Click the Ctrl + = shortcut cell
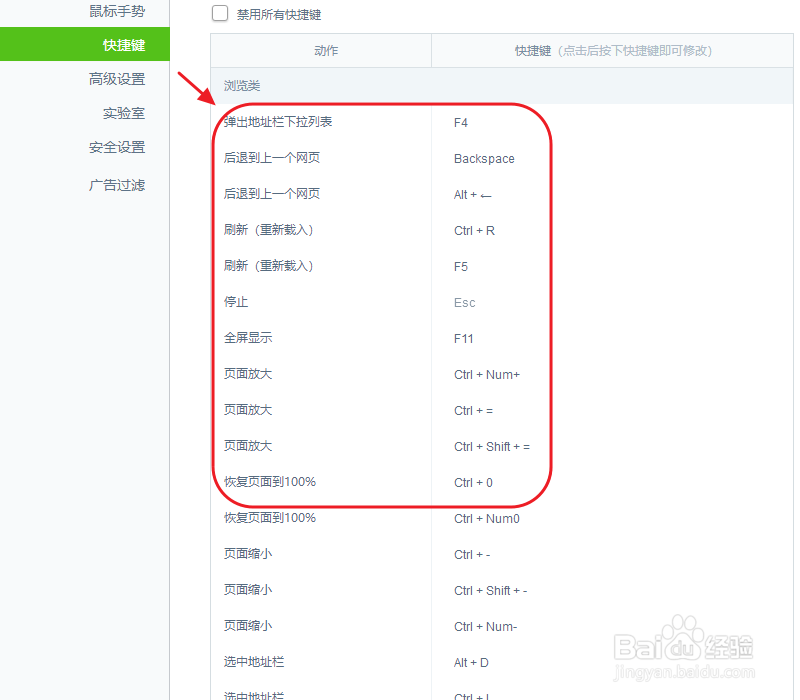Image resolution: width=800 pixels, height=700 pixels. pyautogui.click(x=473, y=411)
